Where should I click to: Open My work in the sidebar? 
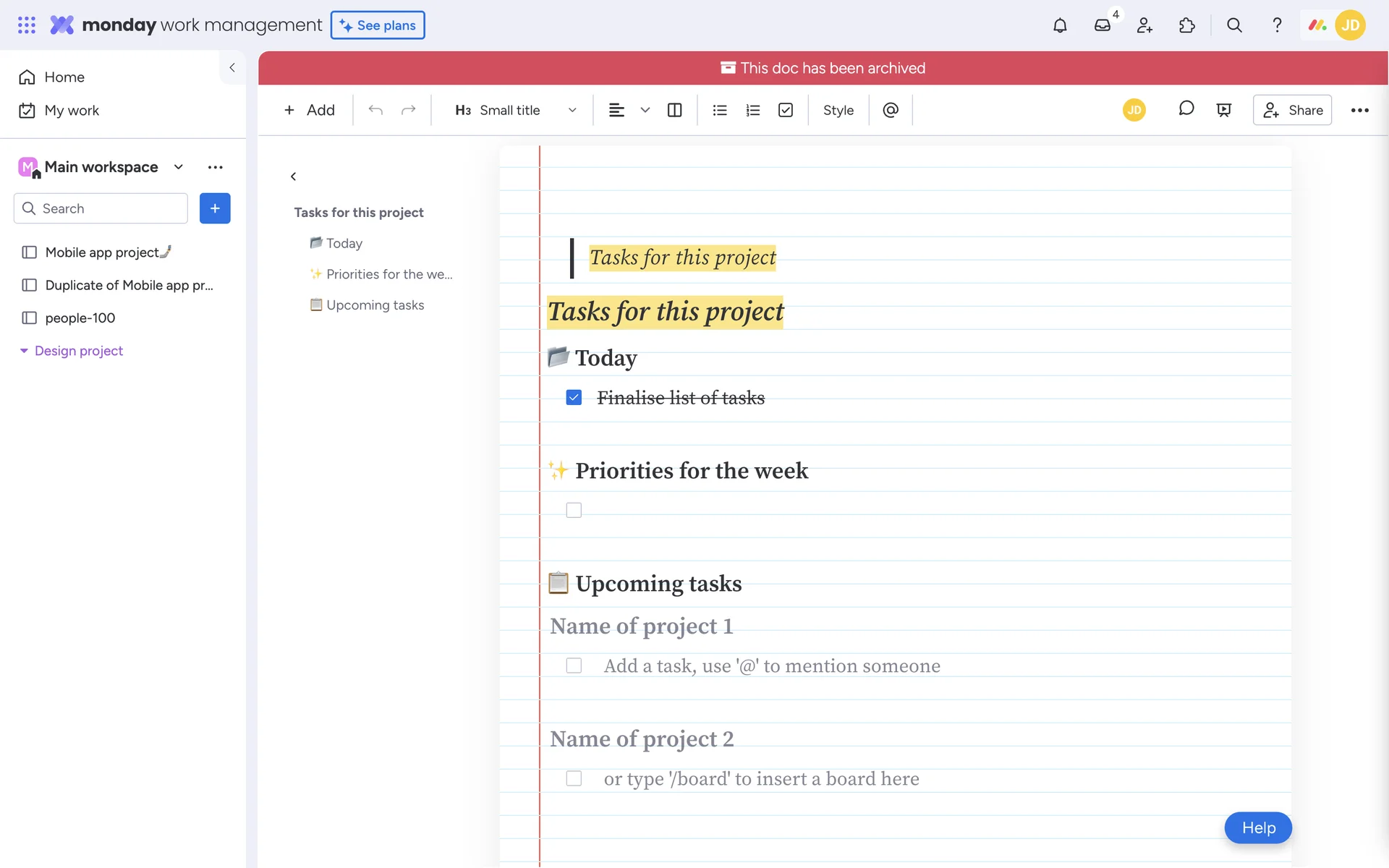pos(71,111)
